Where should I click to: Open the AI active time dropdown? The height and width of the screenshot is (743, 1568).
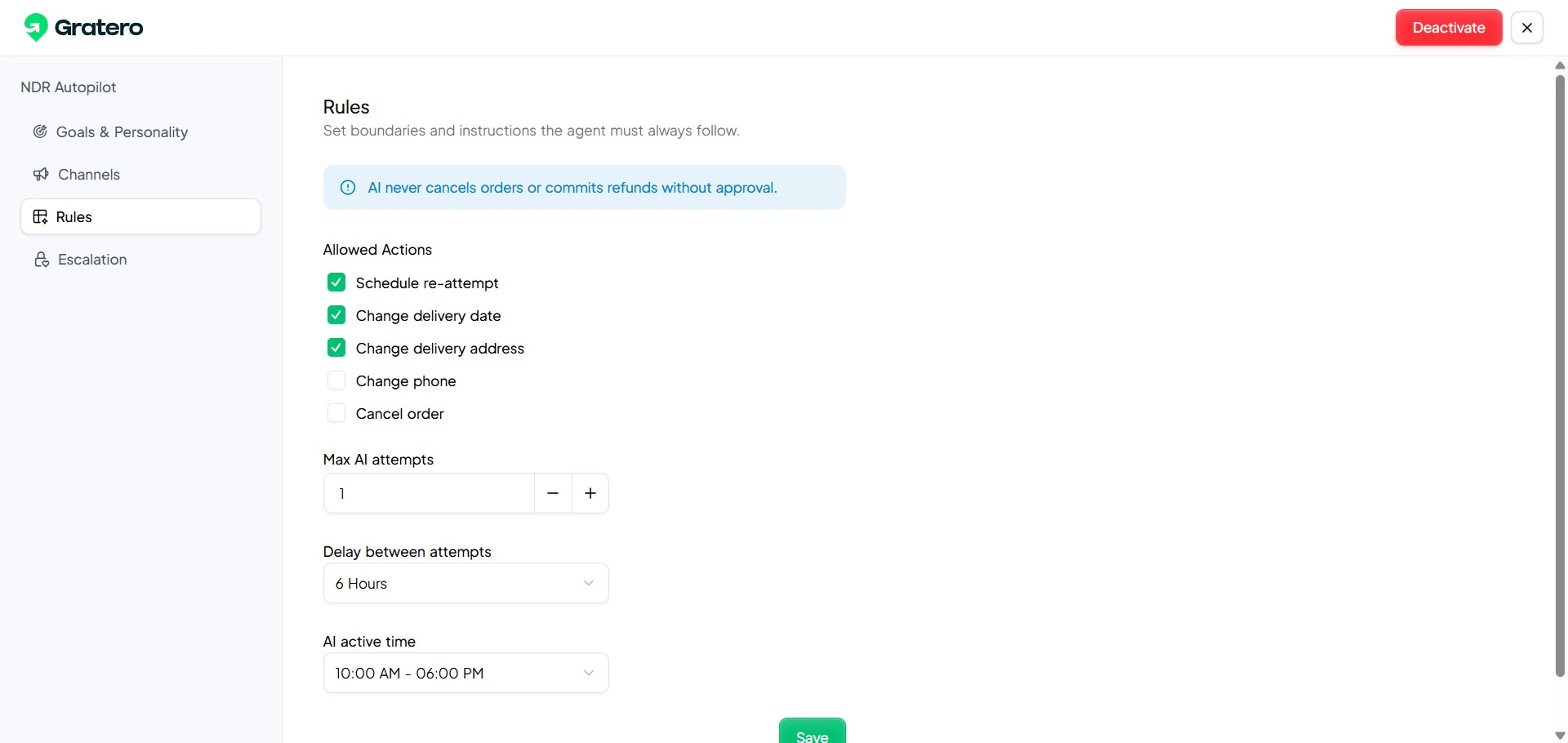point(465,673)
